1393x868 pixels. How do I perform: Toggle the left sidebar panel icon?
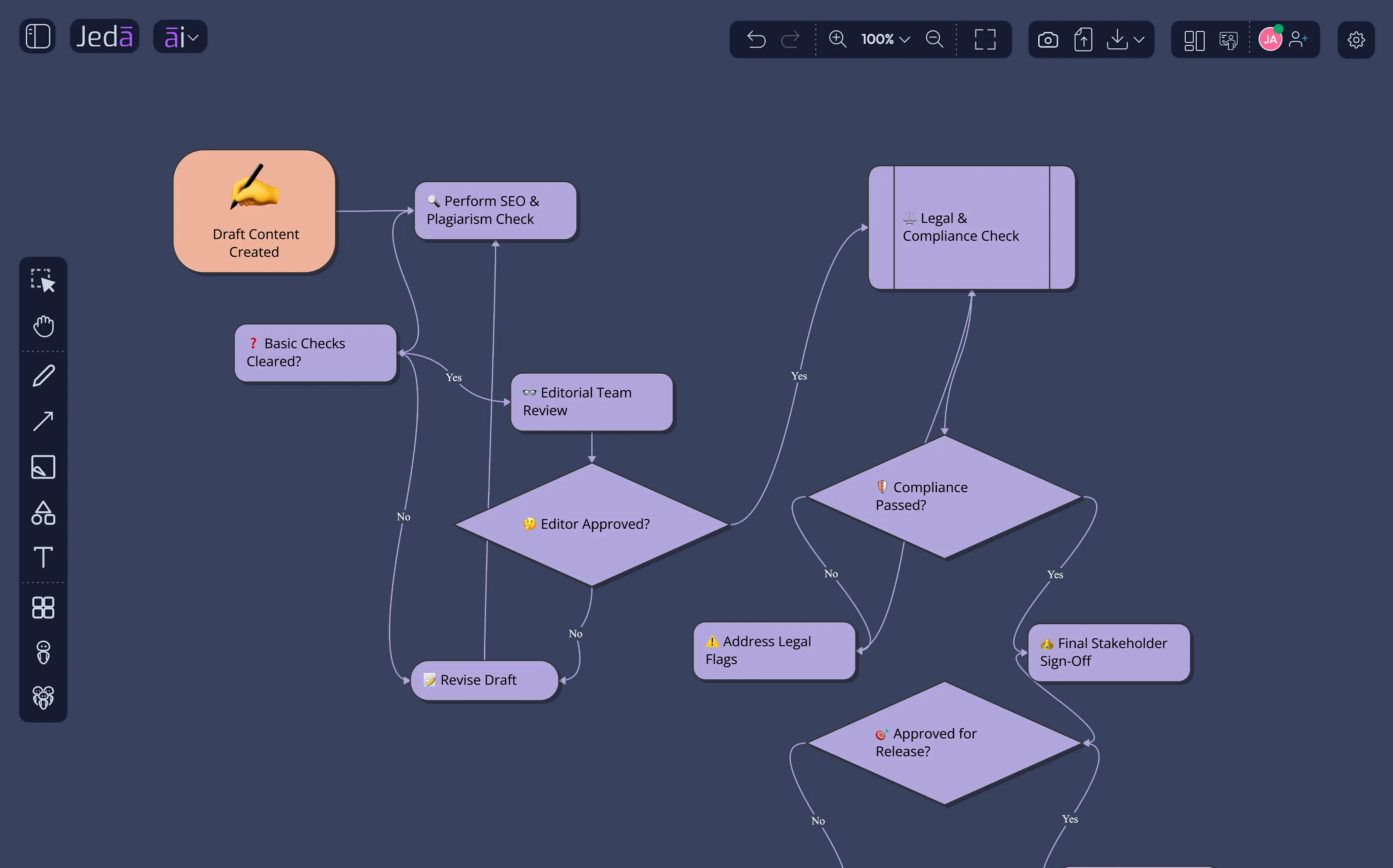[38, 37]
